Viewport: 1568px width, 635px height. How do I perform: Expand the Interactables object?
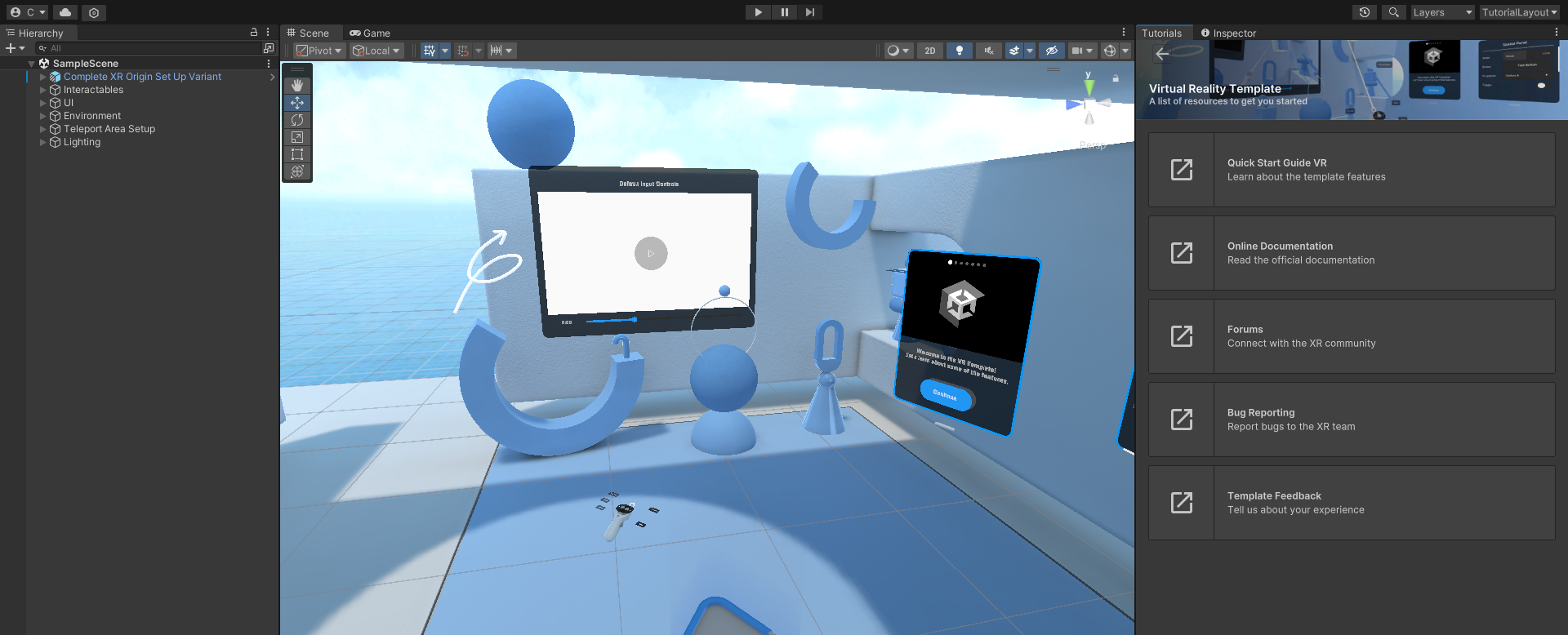click(43, 90)
